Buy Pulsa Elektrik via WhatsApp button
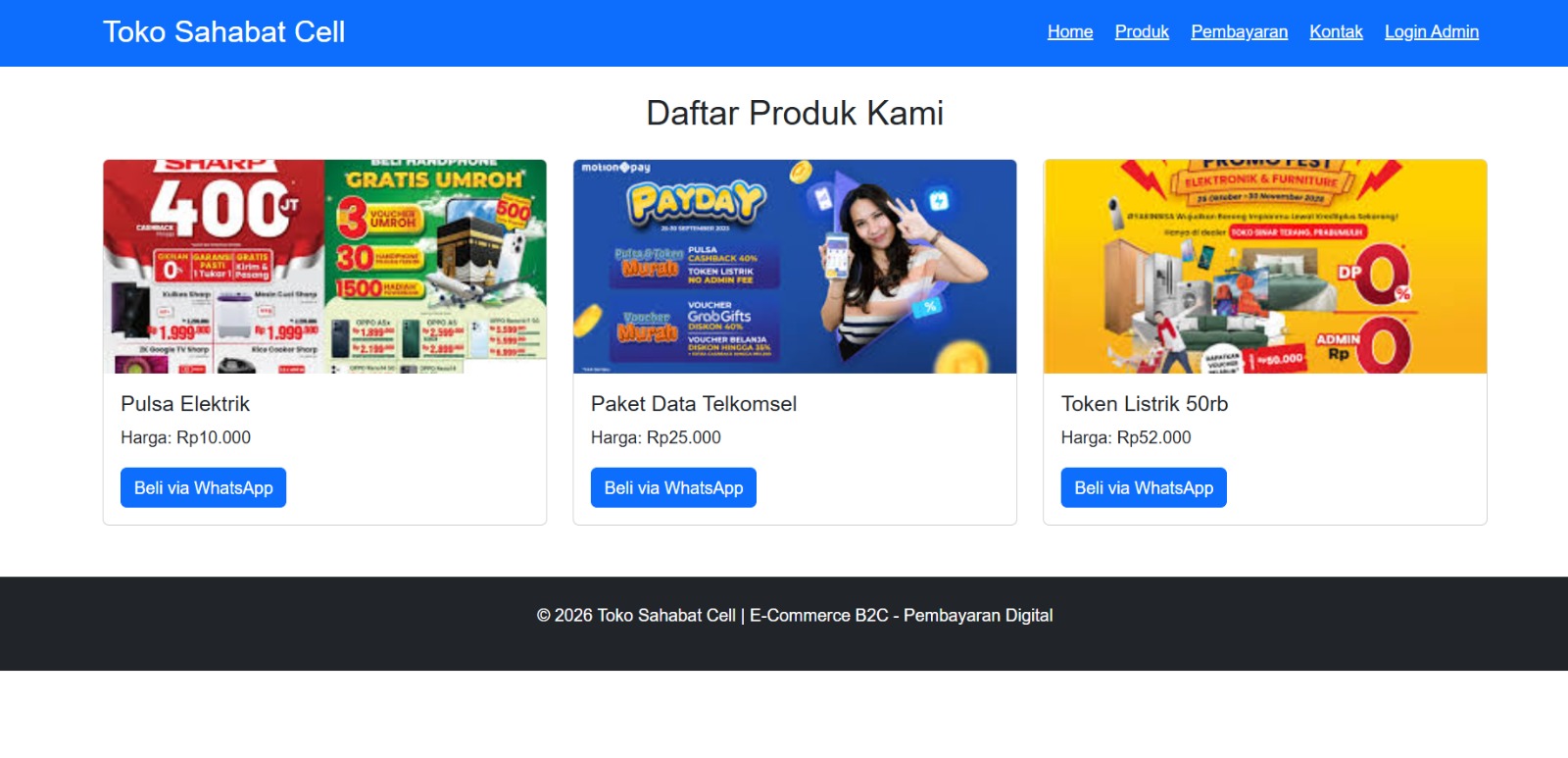This screenshot has width=1568, height=758. [x=203, y=487]
